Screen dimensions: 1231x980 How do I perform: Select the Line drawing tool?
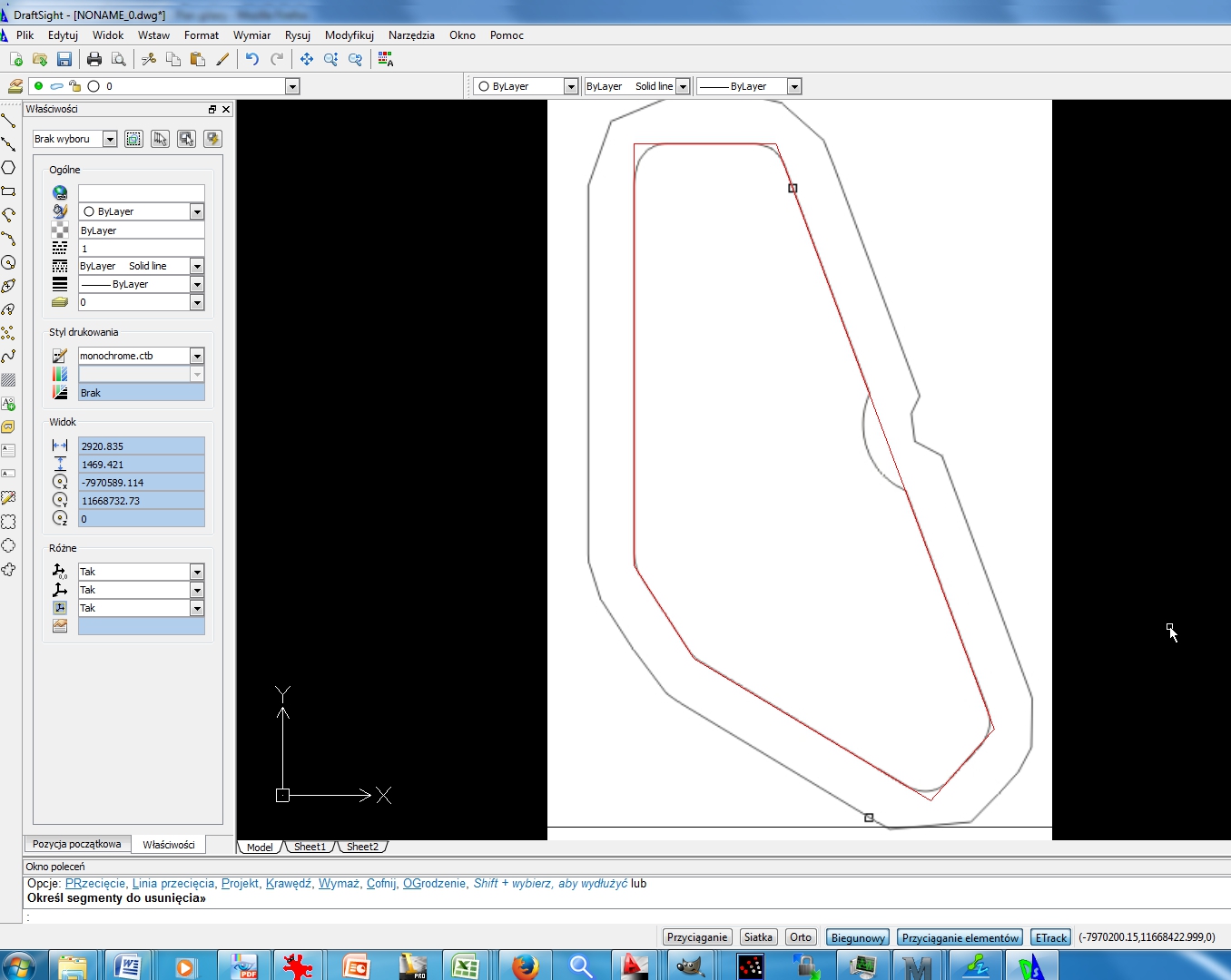pos(8,120)
